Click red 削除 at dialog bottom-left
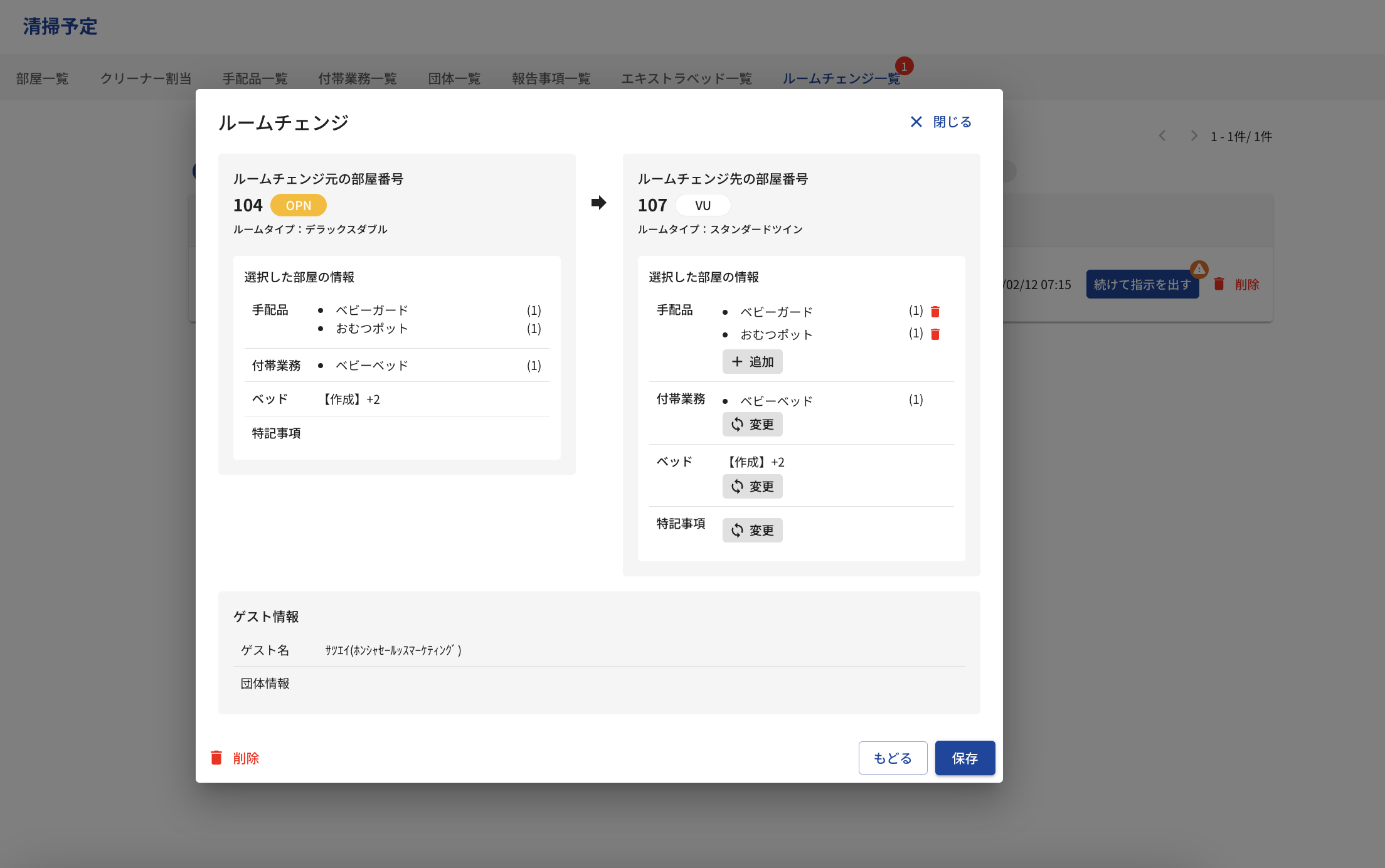 [235, 758]
